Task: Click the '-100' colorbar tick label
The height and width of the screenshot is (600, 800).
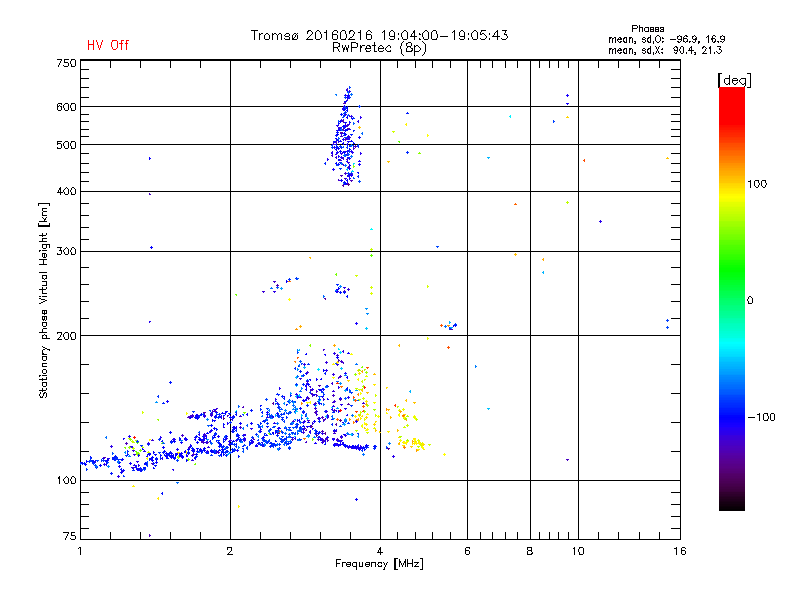Action: 762,417
